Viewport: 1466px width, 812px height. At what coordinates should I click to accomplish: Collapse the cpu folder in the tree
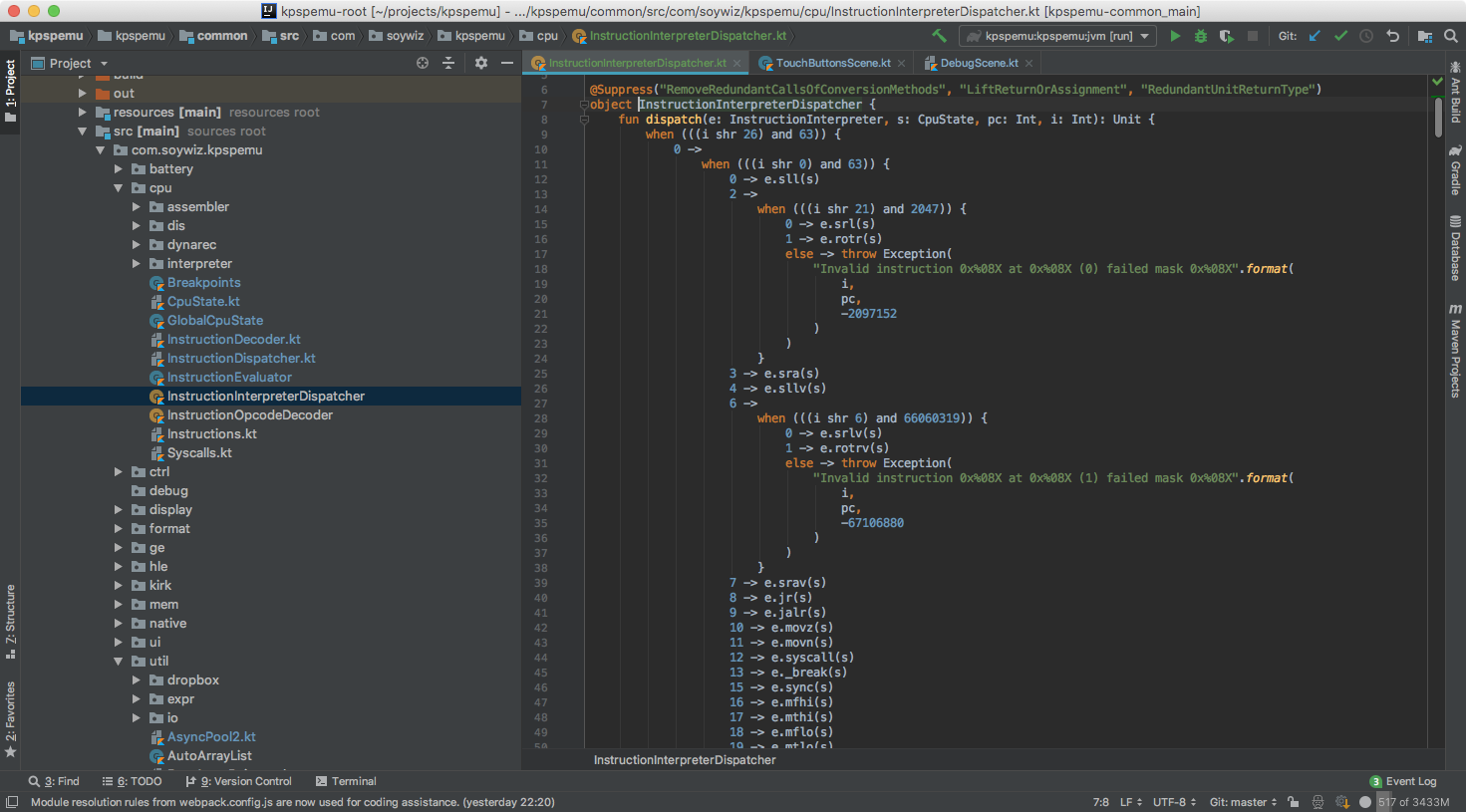click(x=119, y=188)
